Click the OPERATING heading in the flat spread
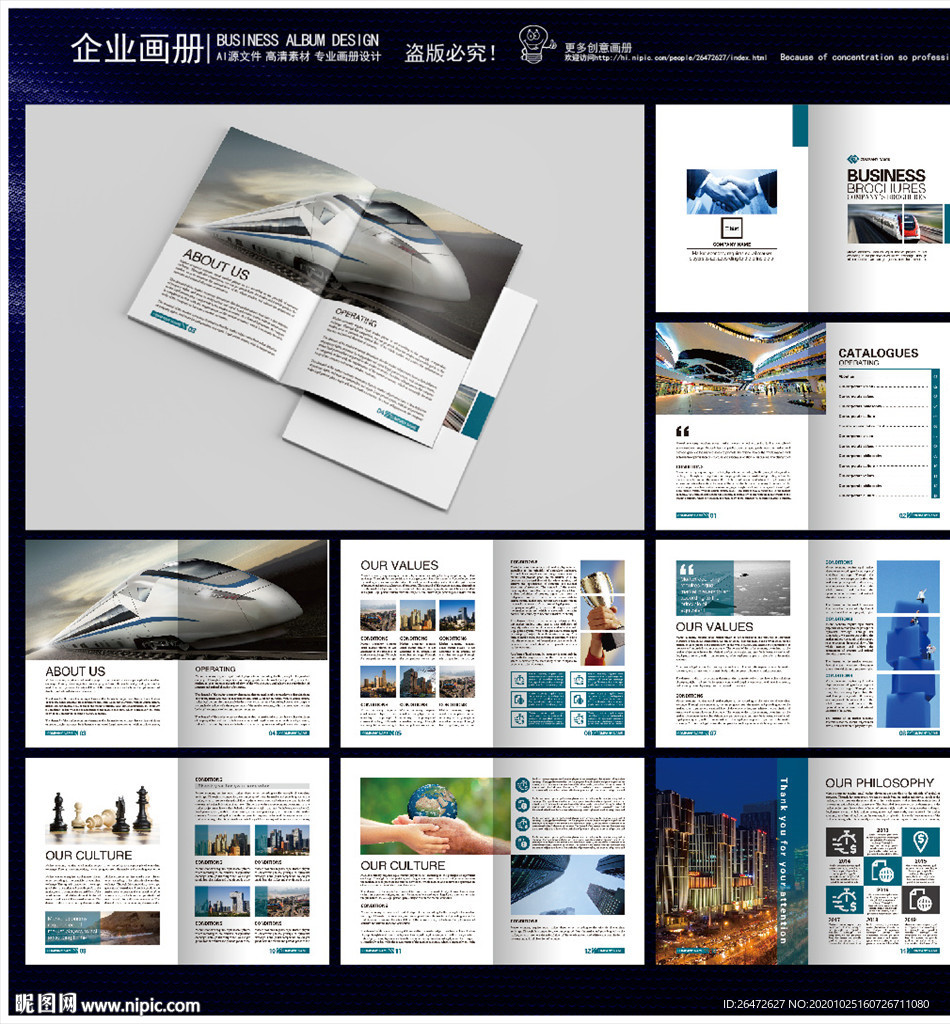This screenshot has width=950, height=1024. coord(215,669)
